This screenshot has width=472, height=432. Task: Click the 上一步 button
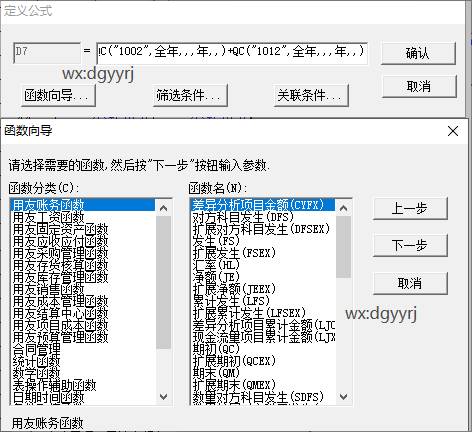point(410,209)
